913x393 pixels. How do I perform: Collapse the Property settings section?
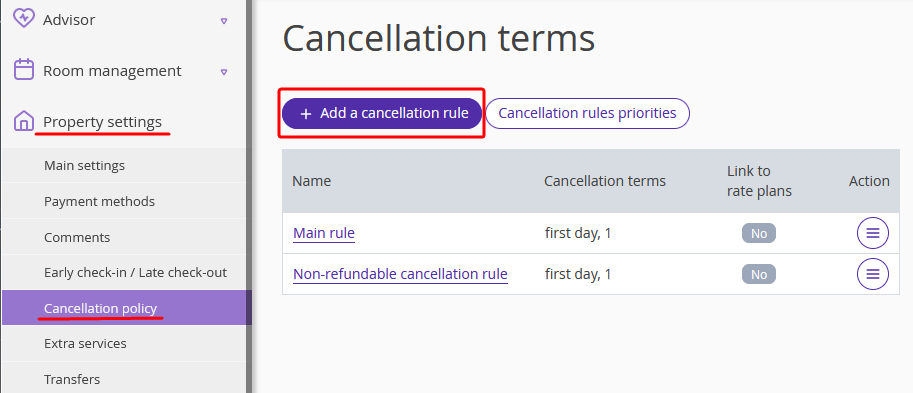(102, 122)
